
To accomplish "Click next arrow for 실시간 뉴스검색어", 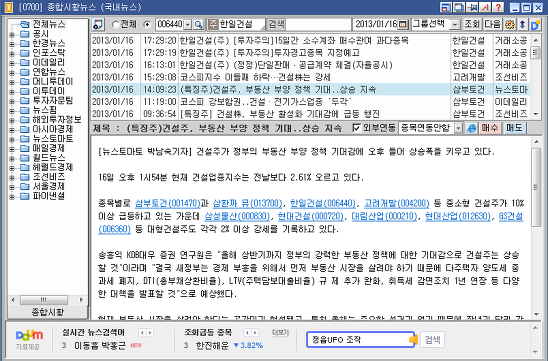I will [x=150, y=332].
